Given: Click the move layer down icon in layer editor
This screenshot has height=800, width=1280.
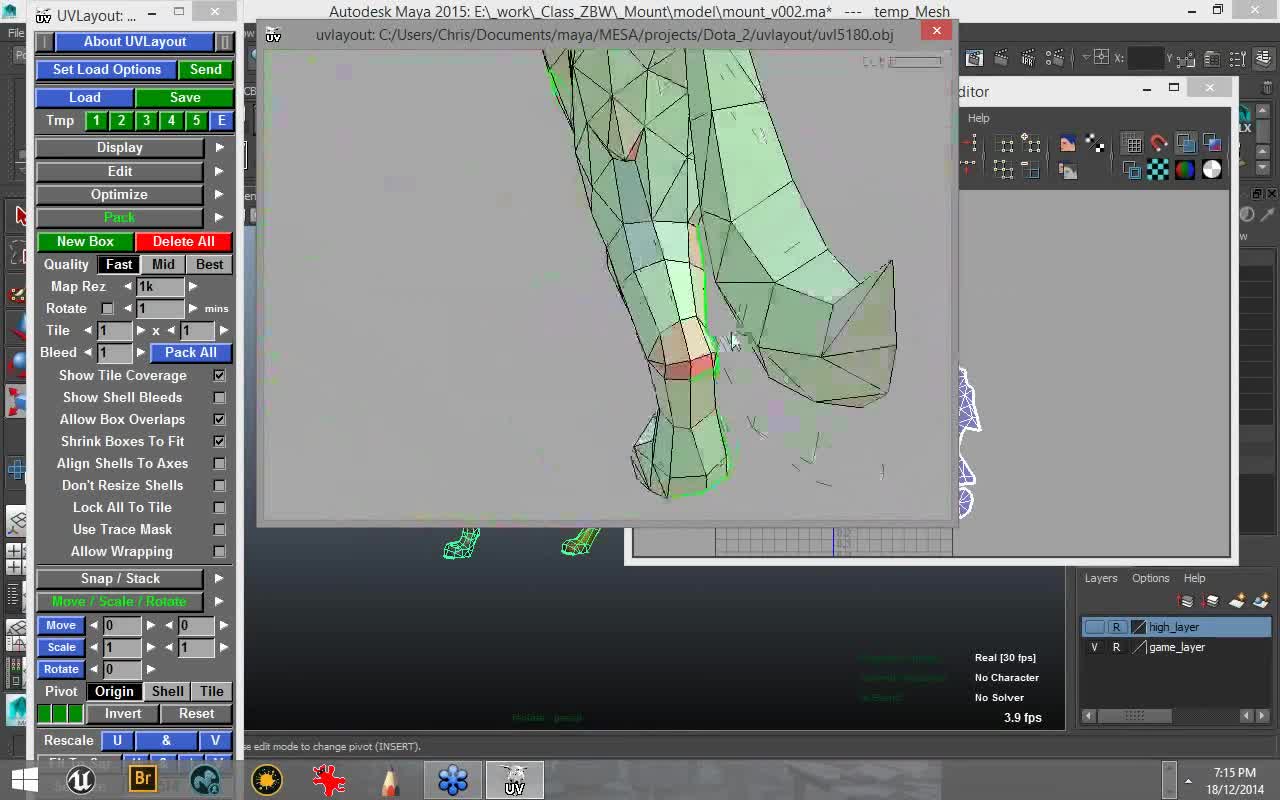Looking at the screenshot, I should point(1211,601).
